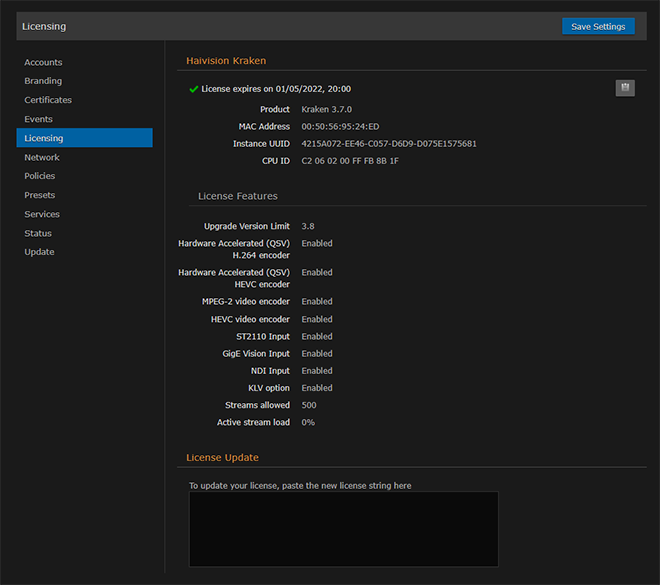Click the Instance UUID value text
660x585 pixels.
[x=388, y=144]
